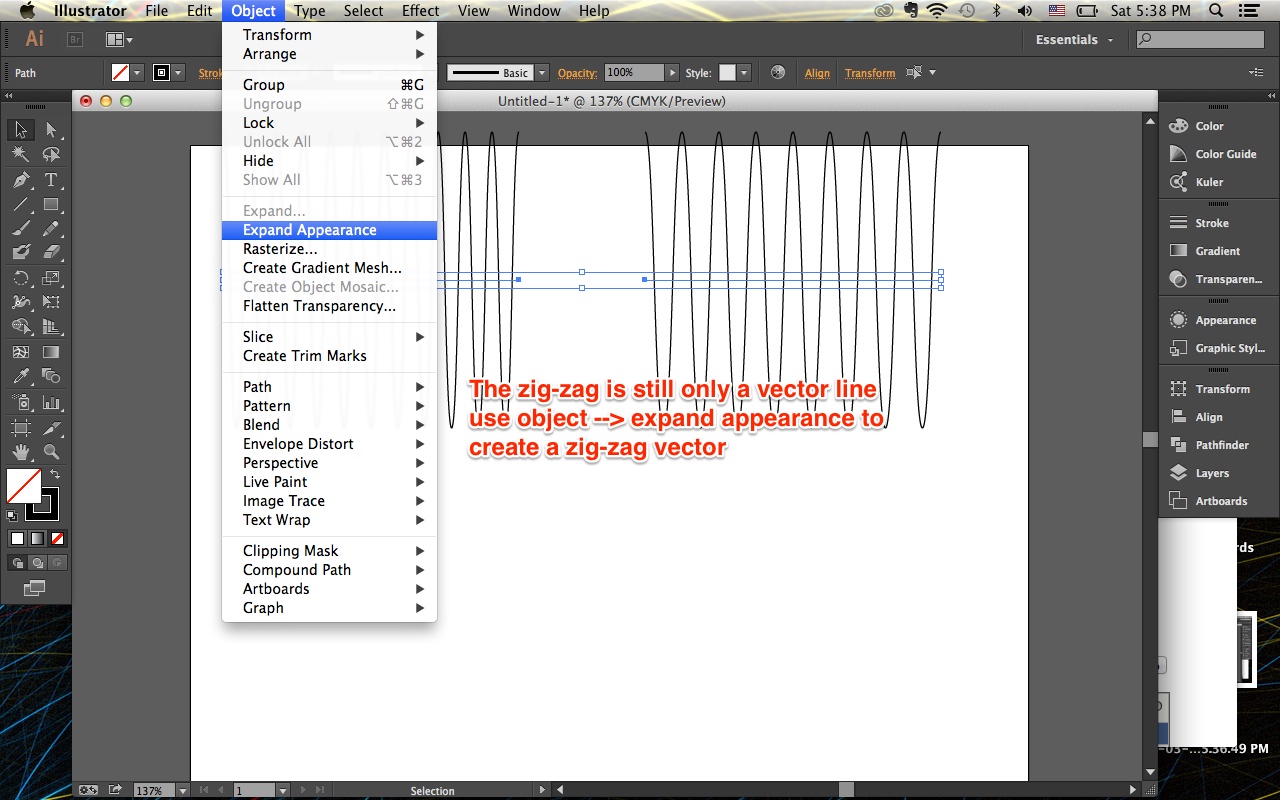Open the artboard navigation dropdown
Image resolution: width=1280 pixels, height=800 pixels.
(283, 790)
